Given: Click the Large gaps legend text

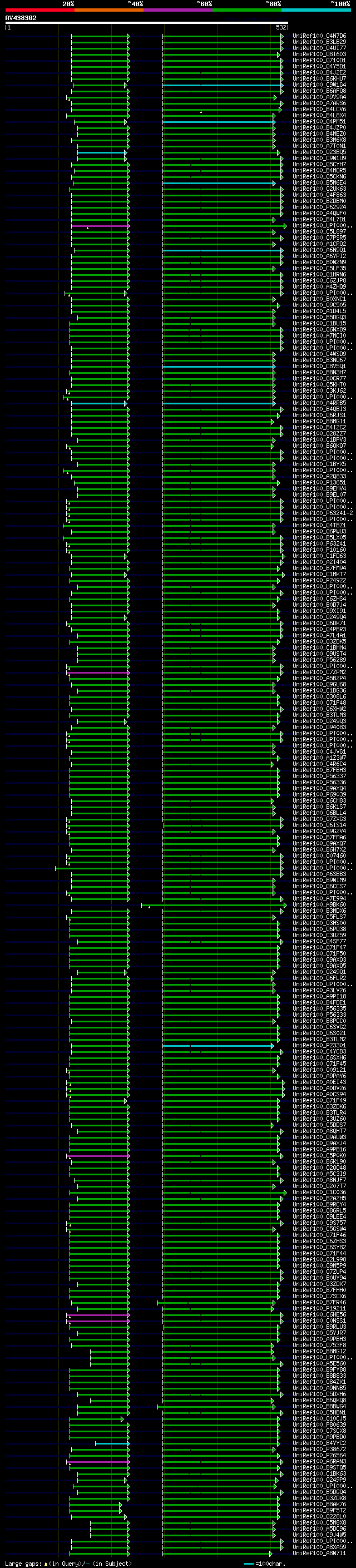Looking at the screenshot, I should point(23,1563).
